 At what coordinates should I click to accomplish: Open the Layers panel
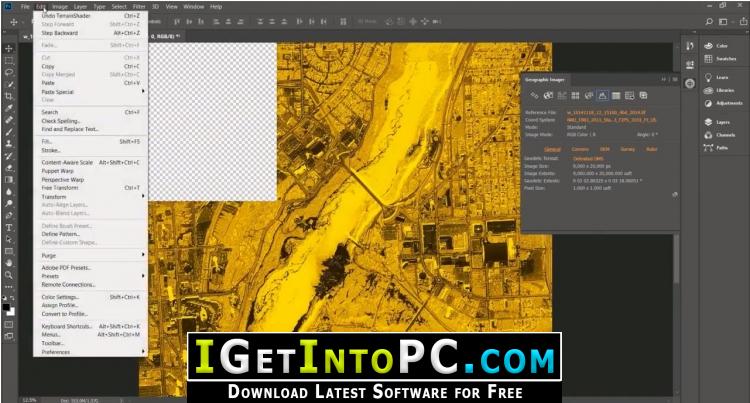click(x=717, y=122)
